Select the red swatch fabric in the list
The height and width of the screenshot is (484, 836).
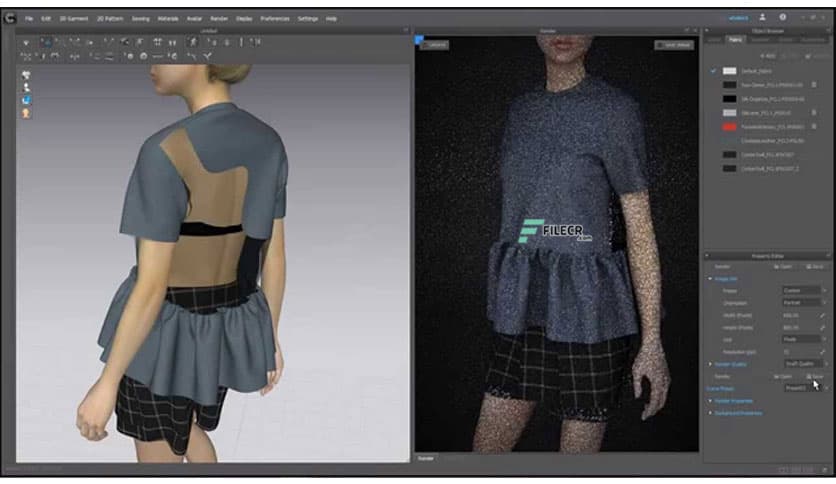(x=730, y=127)
